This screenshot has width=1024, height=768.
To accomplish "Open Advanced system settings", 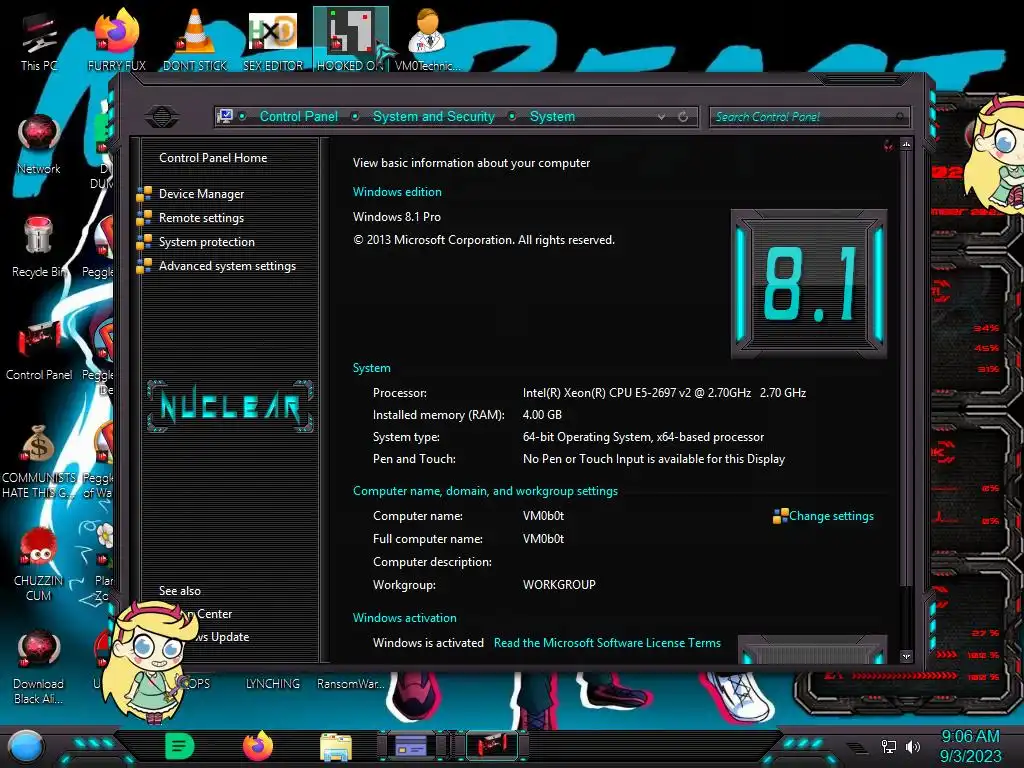I will pyautogui.click(x=227, y=266).
